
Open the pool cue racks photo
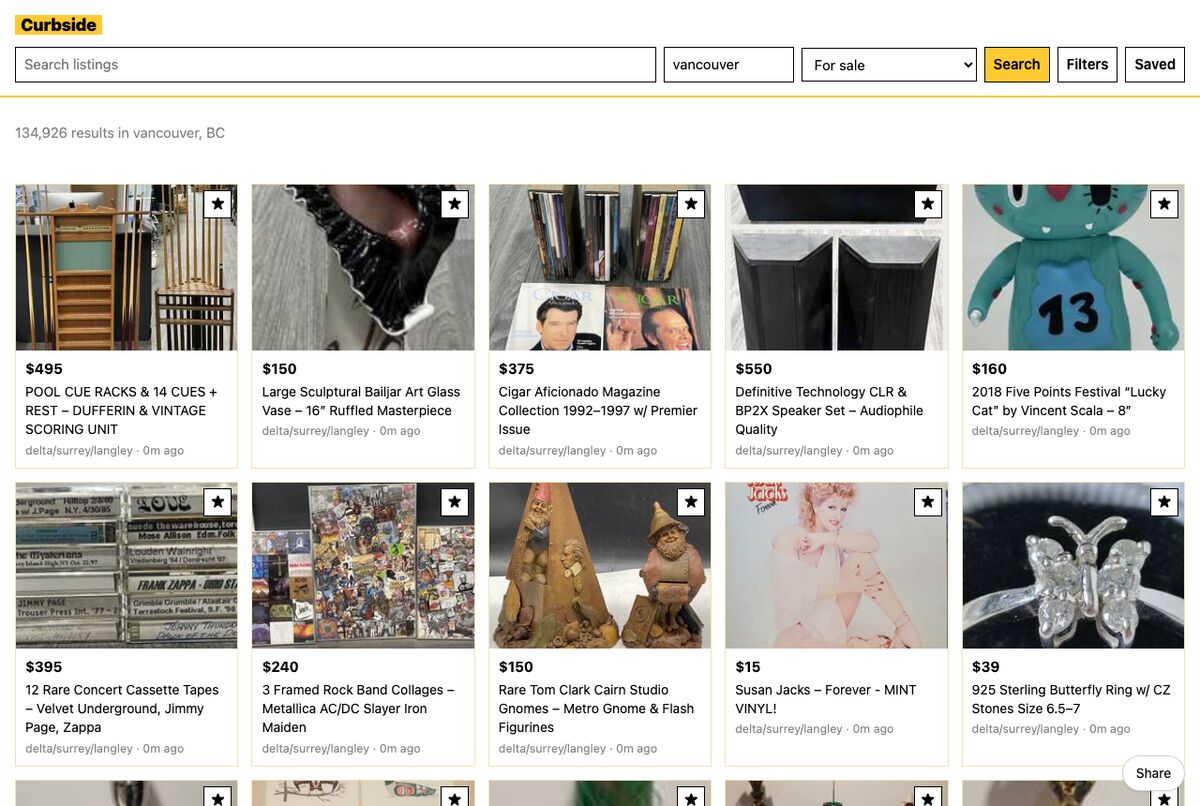point(127,267)
